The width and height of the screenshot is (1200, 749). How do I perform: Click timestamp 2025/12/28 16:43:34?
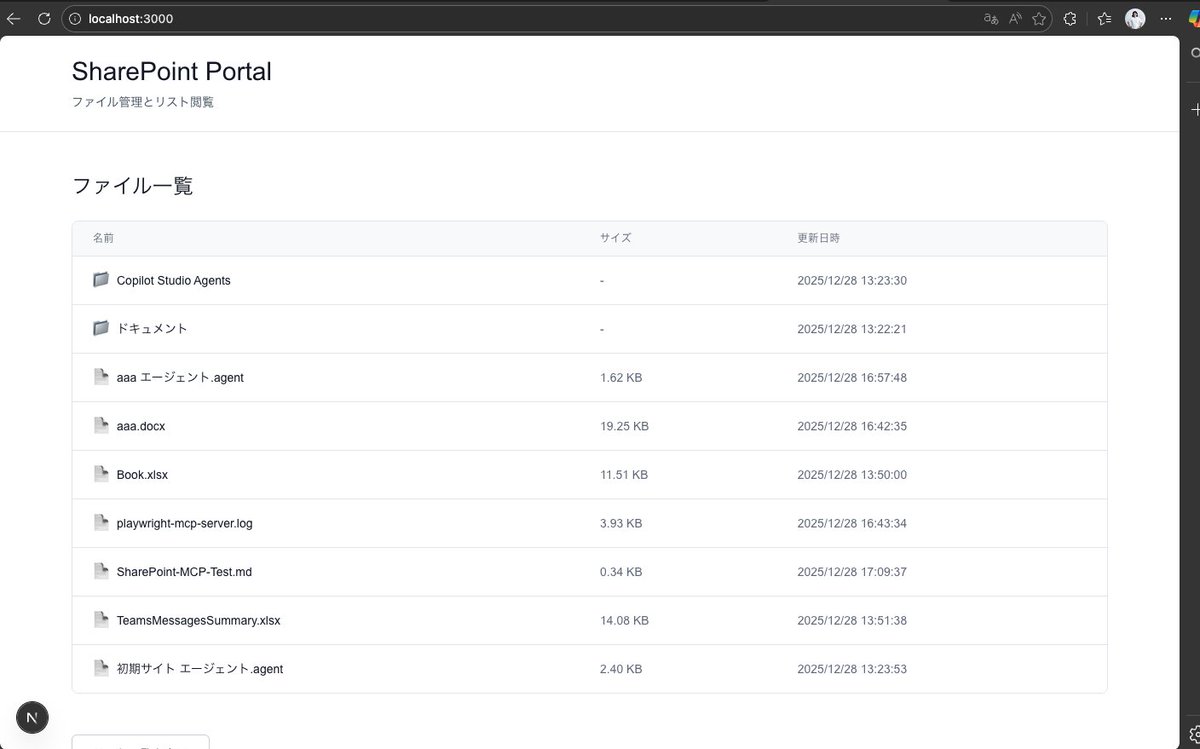852,523
